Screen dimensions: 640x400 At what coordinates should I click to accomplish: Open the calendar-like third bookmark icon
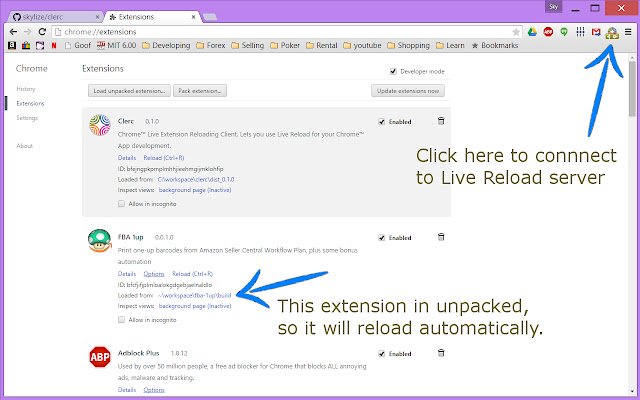point(40,45)
